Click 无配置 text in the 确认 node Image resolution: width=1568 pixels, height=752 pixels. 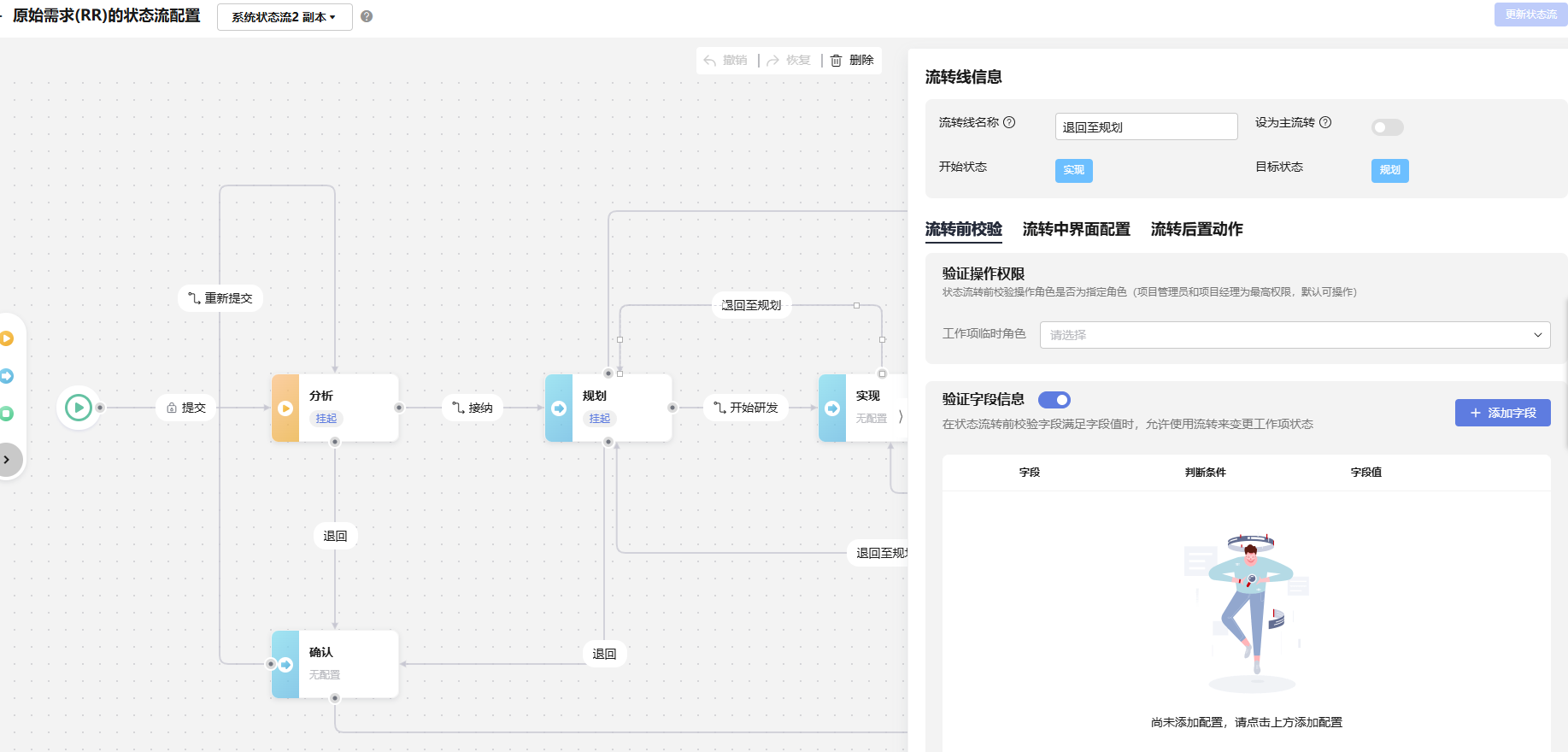325,675
